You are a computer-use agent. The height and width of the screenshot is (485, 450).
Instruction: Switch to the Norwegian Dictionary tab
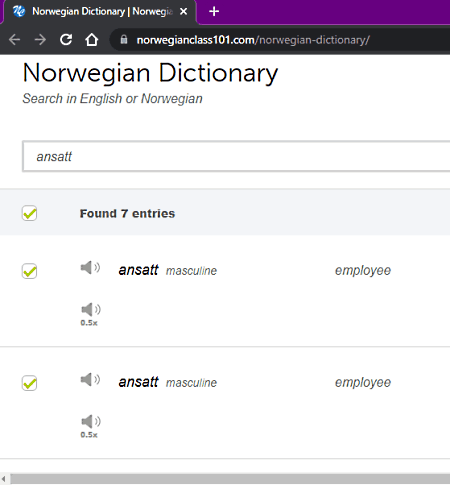click(100, 12)
